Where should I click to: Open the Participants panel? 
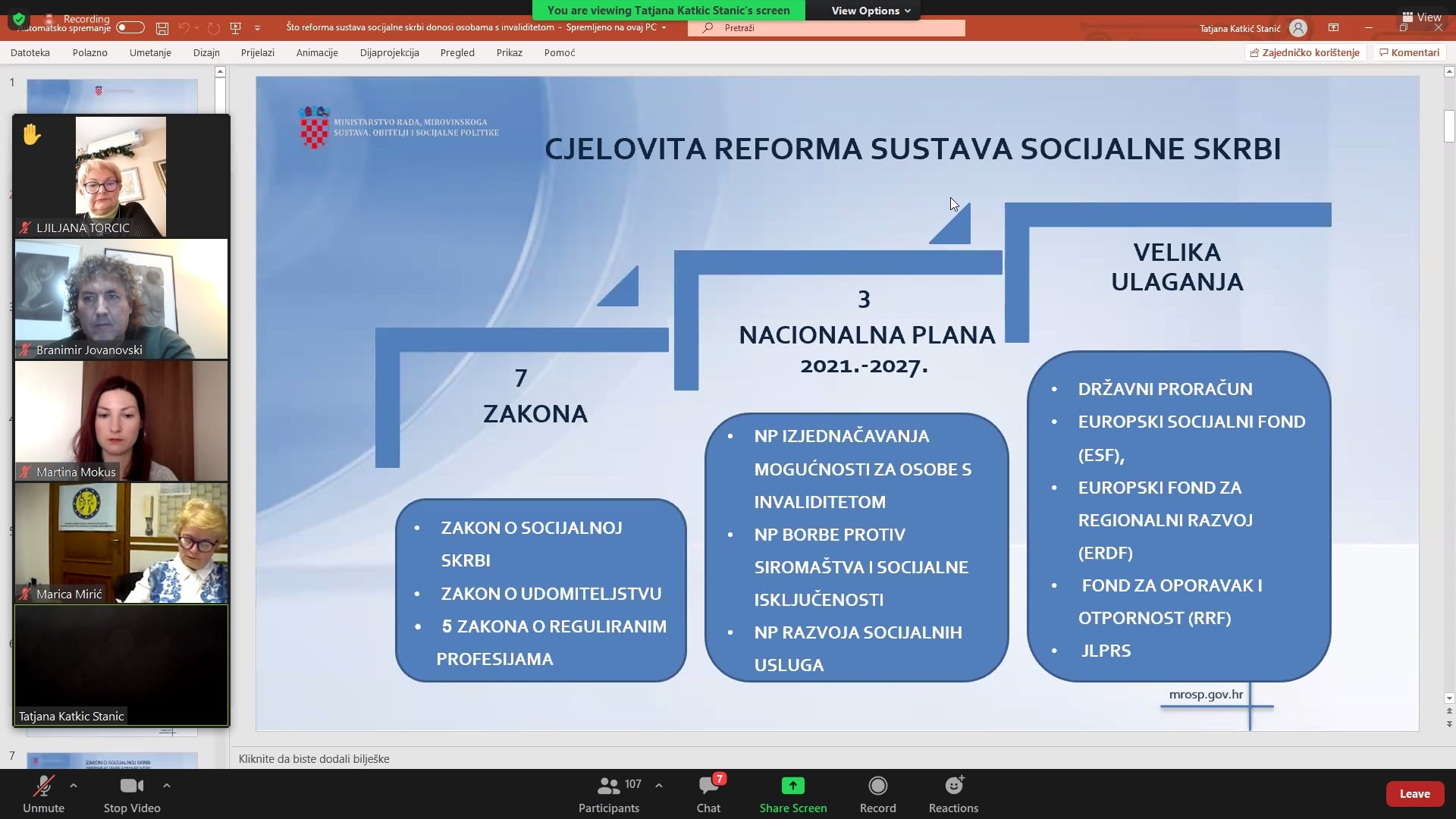(x=609, y=793)
